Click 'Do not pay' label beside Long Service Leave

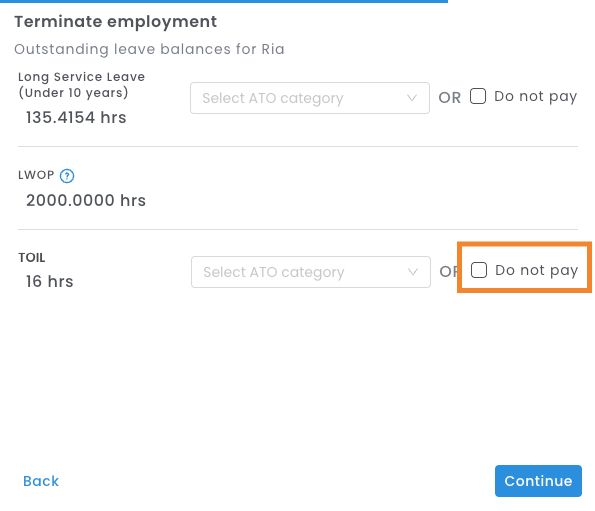pyautogui.click(x=535, y=96)
